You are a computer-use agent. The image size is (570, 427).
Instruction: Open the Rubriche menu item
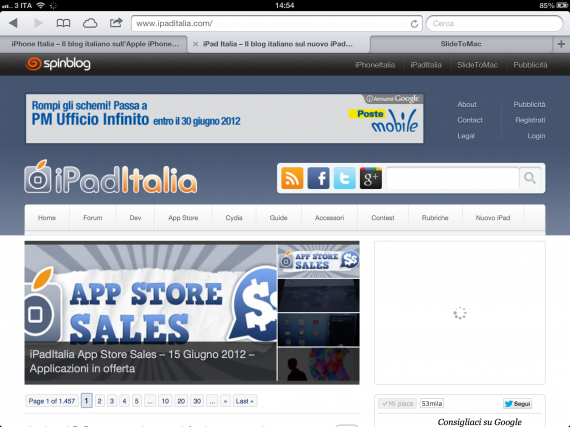[x=435, y=218]
